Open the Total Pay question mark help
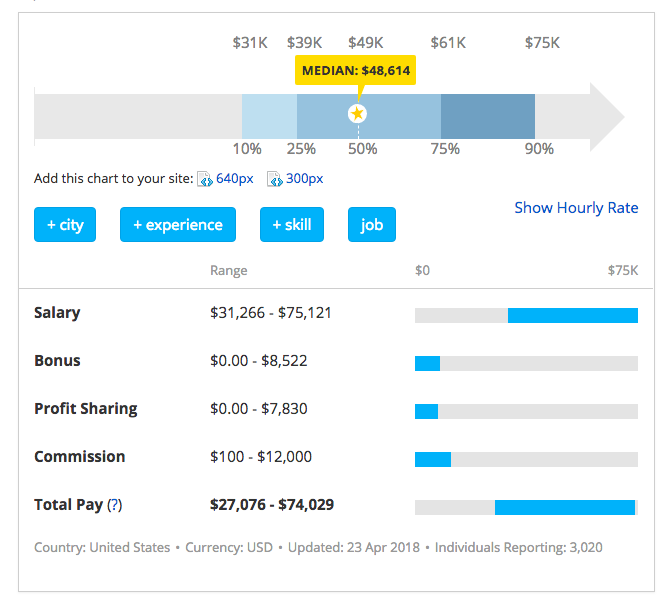 (x=115, y=505)
